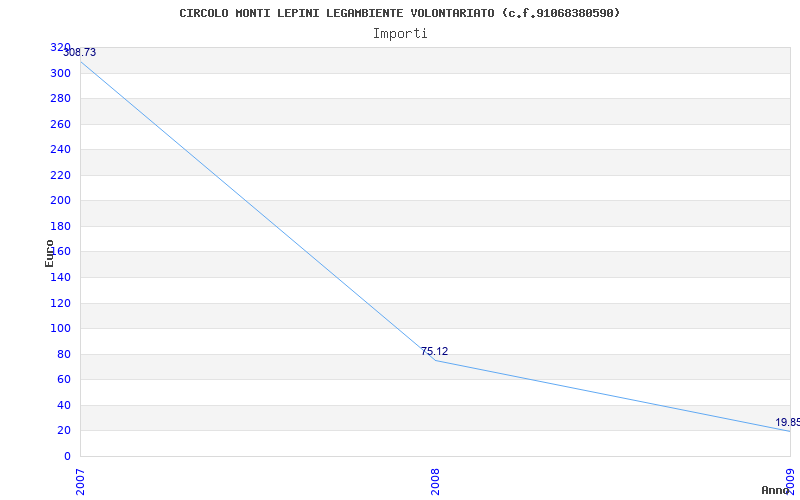Click the 'Anno' x-axis title
800x500 pixels.
775,490
